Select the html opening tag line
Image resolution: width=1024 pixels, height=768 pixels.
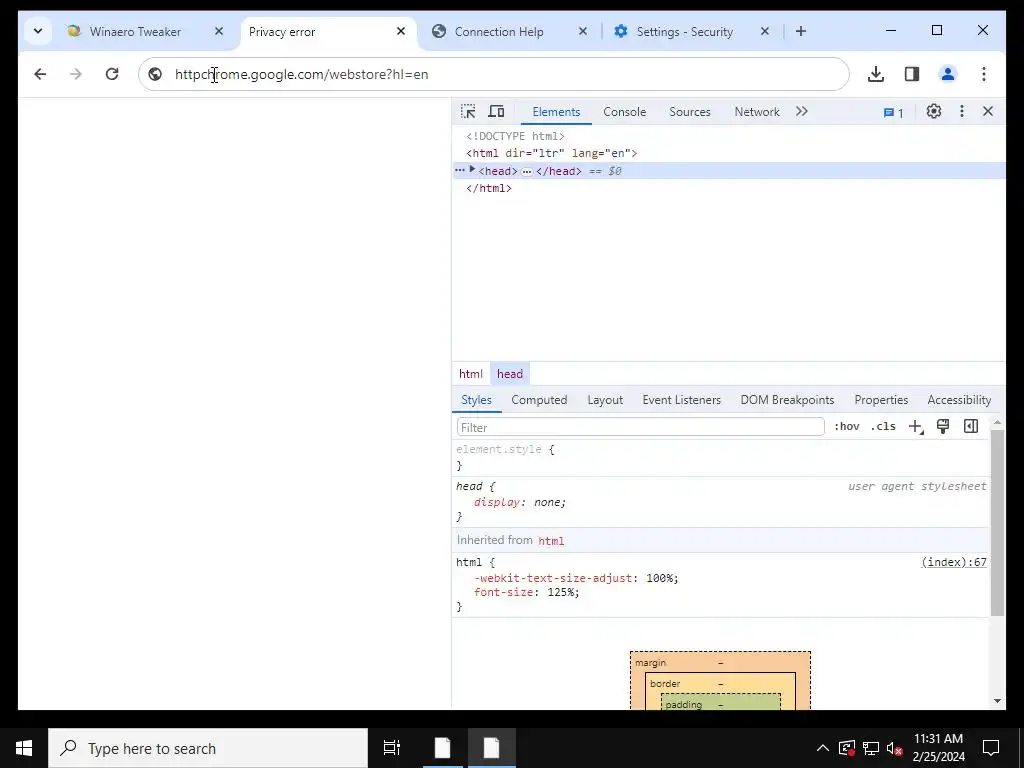(551, 153)
